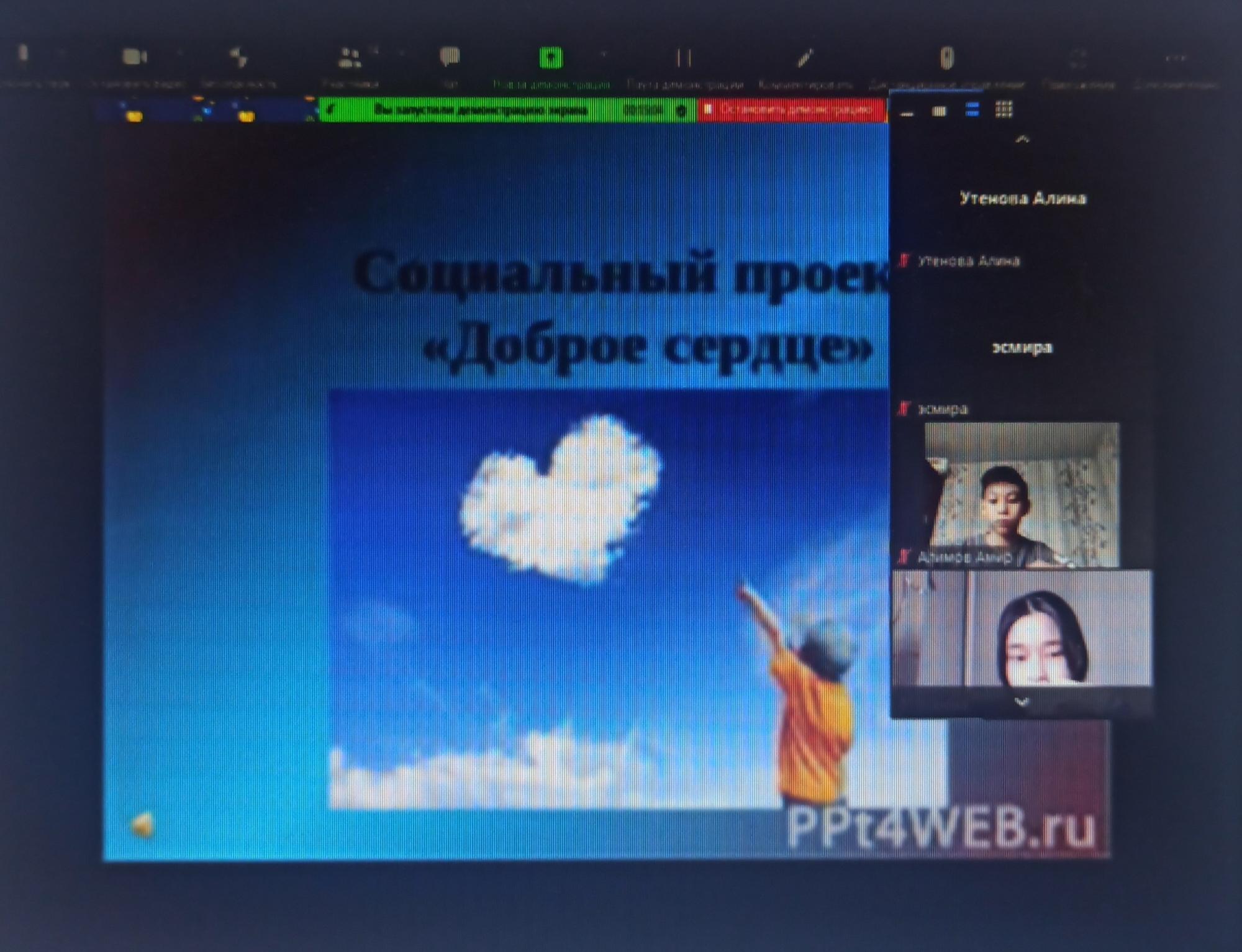Stop video using the camera icon
Image resolution: width=1242 pixels, height=952 pixels.
(135, 57)
